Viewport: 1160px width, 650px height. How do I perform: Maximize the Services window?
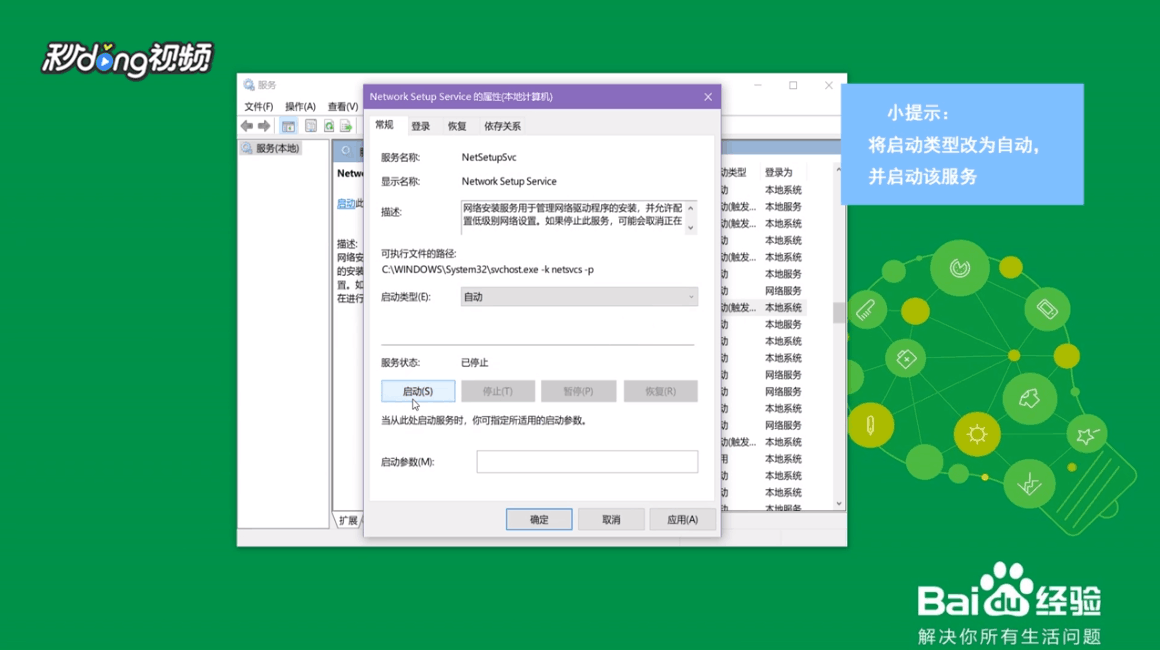793,86
